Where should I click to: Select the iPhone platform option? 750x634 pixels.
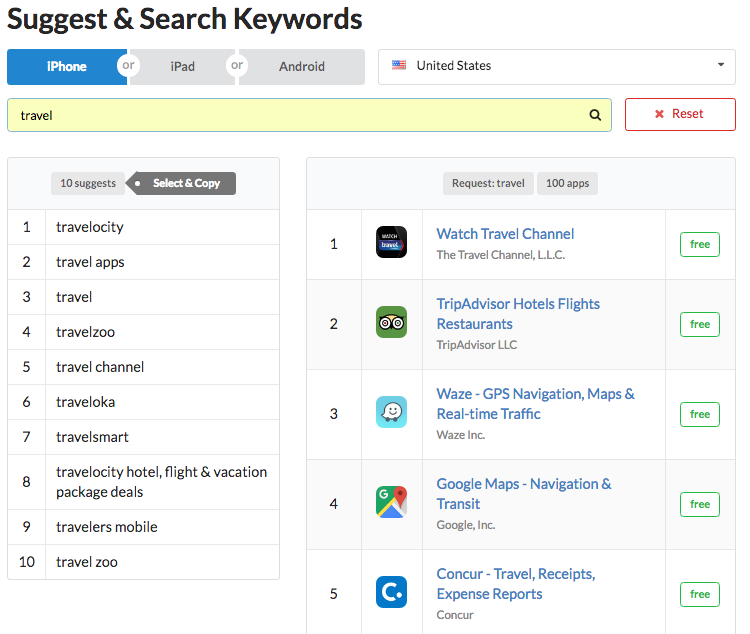[66, 67]
